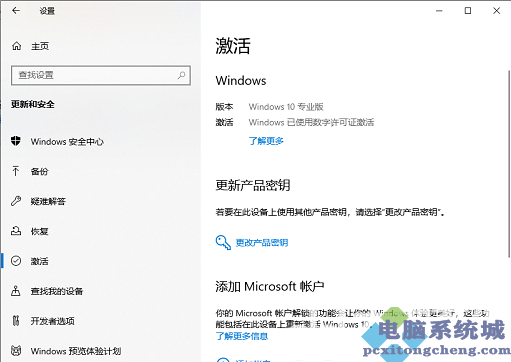Select the 激活 sidebar item
Viewport: 511px width, 362px height.
point(39,261)
